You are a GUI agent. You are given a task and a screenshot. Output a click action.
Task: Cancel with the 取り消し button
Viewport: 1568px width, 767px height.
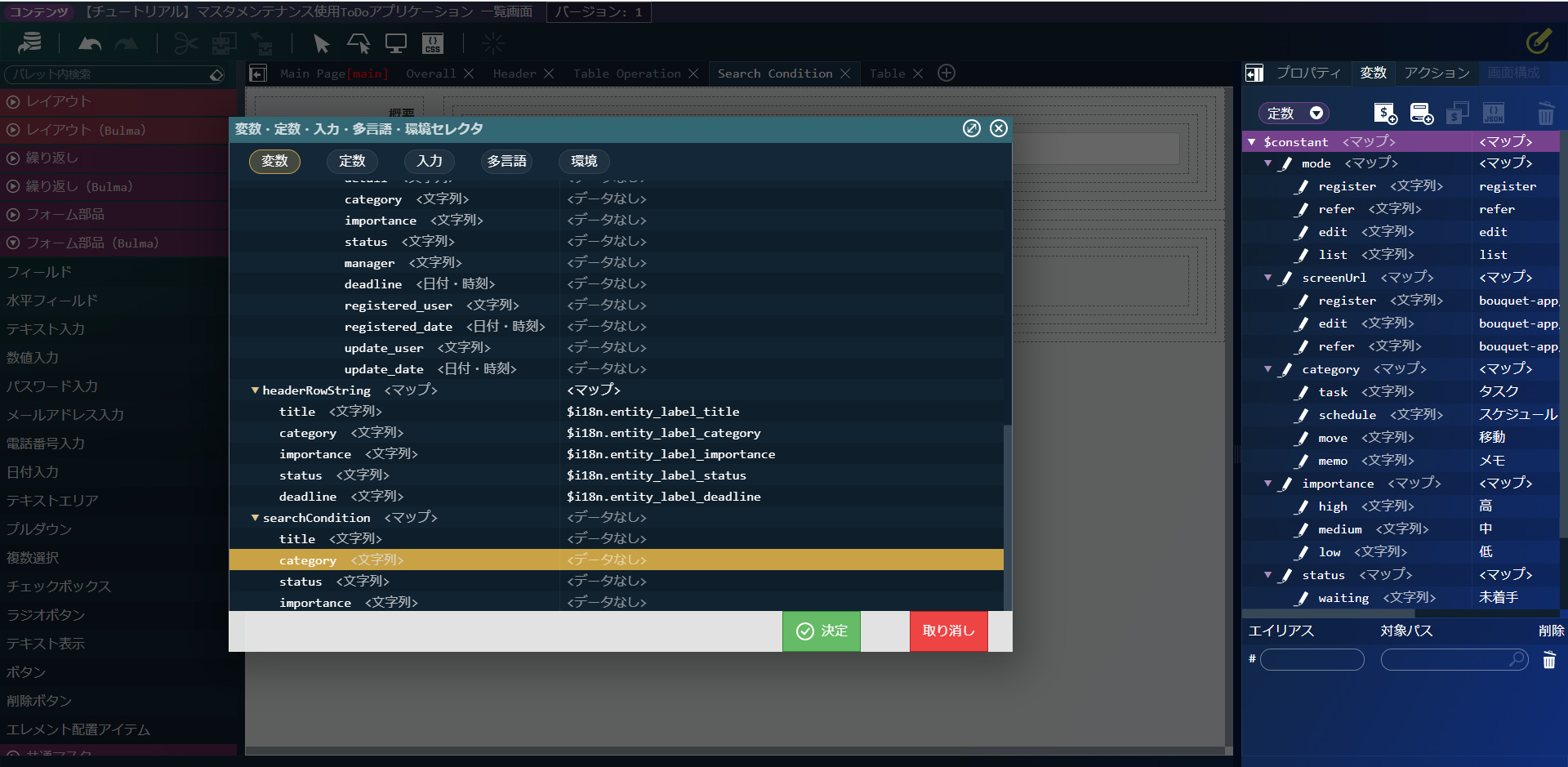[x=948, y=631]
